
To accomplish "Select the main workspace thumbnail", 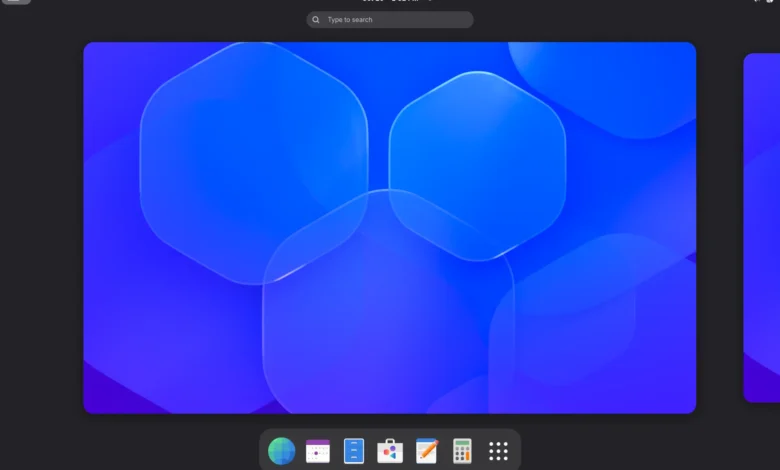I will tap(390, 228).
